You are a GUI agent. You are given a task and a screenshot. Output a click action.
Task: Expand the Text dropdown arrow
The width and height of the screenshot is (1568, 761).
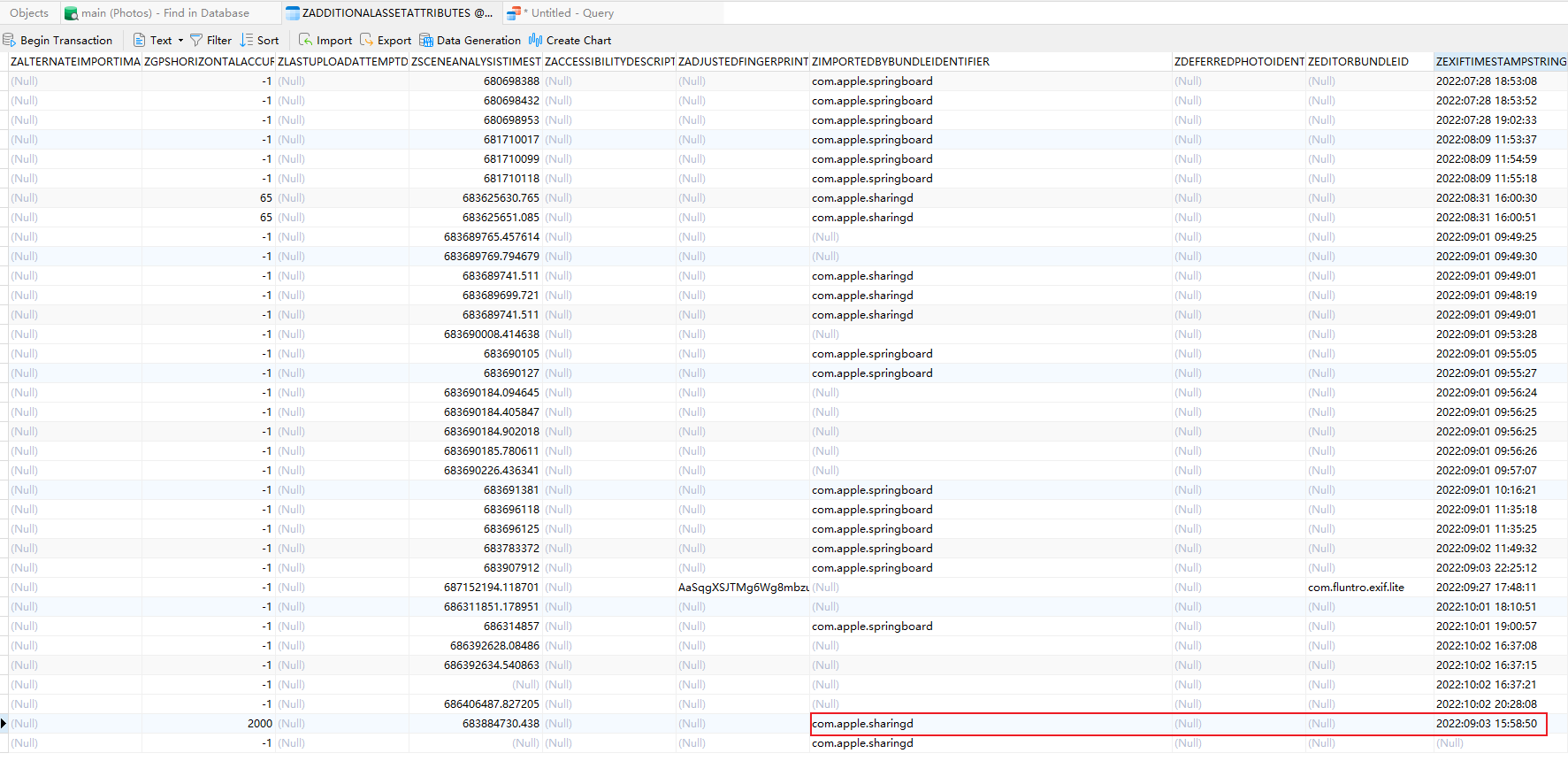click(180, 41)
